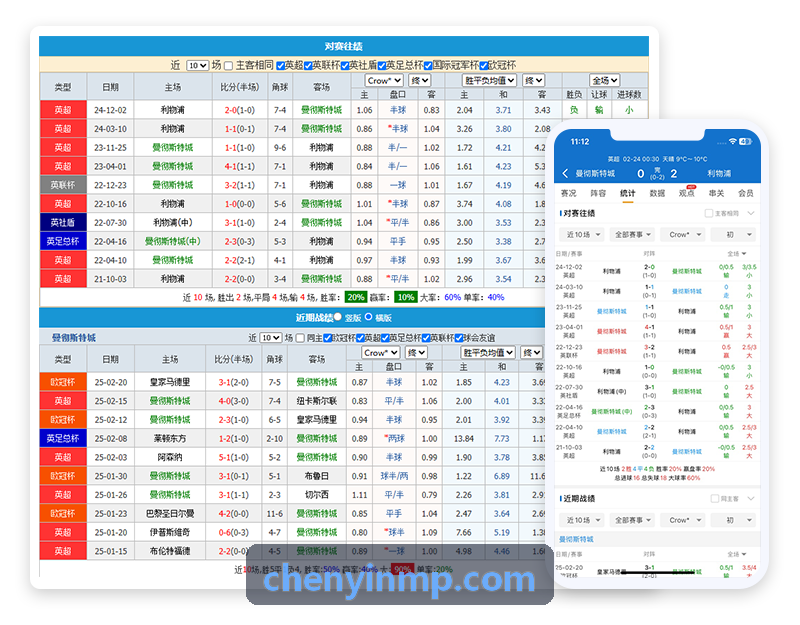Uncheck 国际冠军杯 in the desktop 对赛往绩 filter
The width and height of the screenshot is (800, 625).
pyautogui.click(x=428, y=66)
